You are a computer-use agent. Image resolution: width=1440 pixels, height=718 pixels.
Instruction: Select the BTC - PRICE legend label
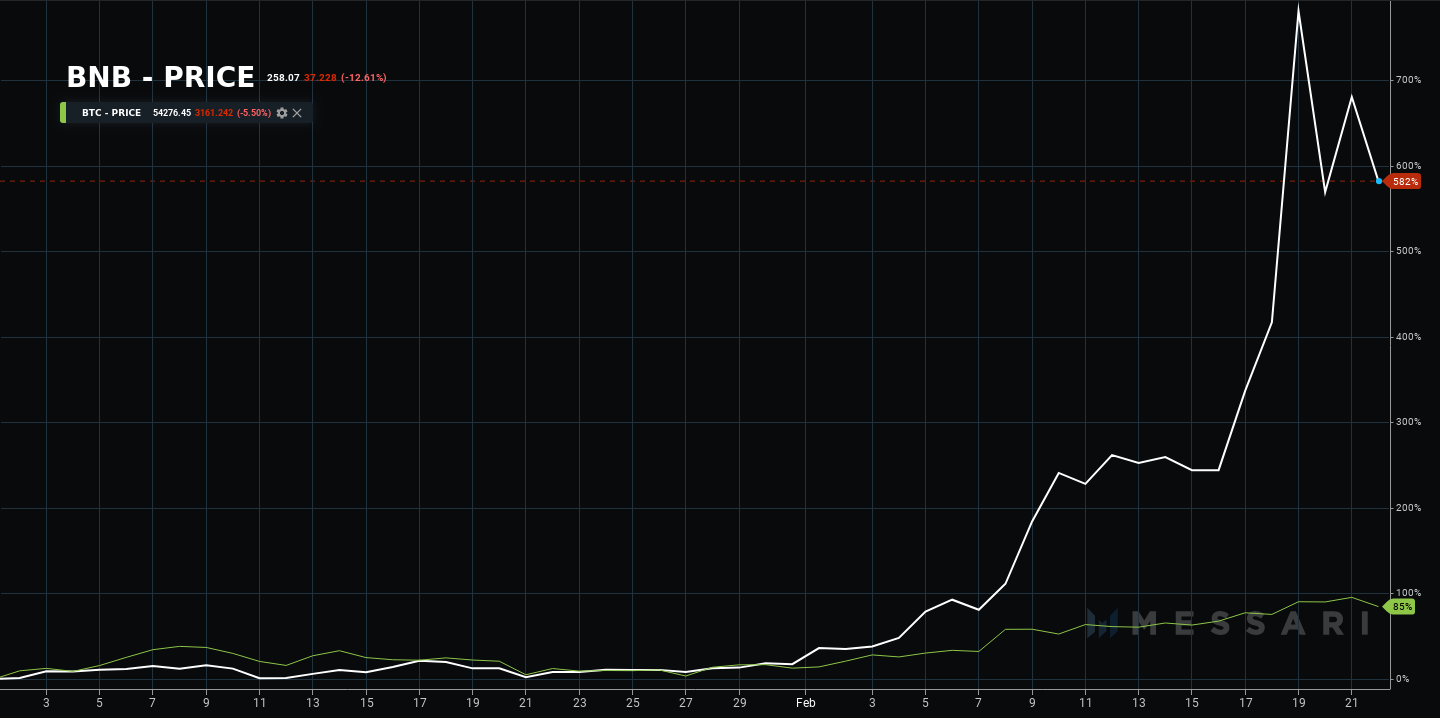111,113
